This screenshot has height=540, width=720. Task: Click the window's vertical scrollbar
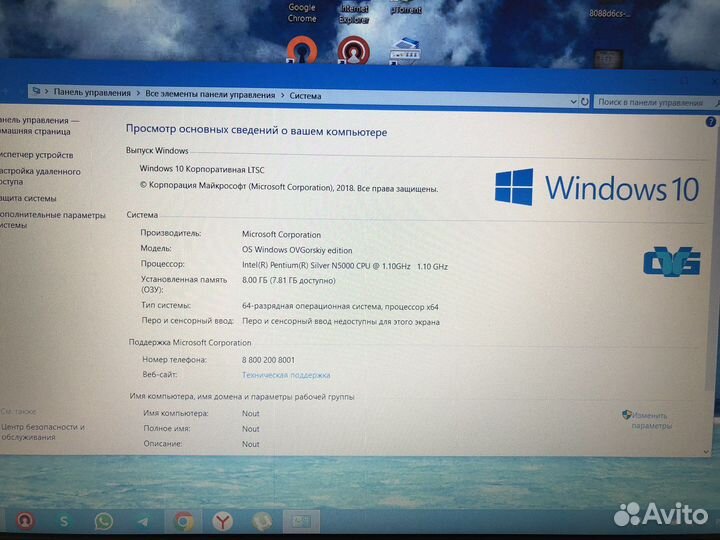click(x=709, y=280)
